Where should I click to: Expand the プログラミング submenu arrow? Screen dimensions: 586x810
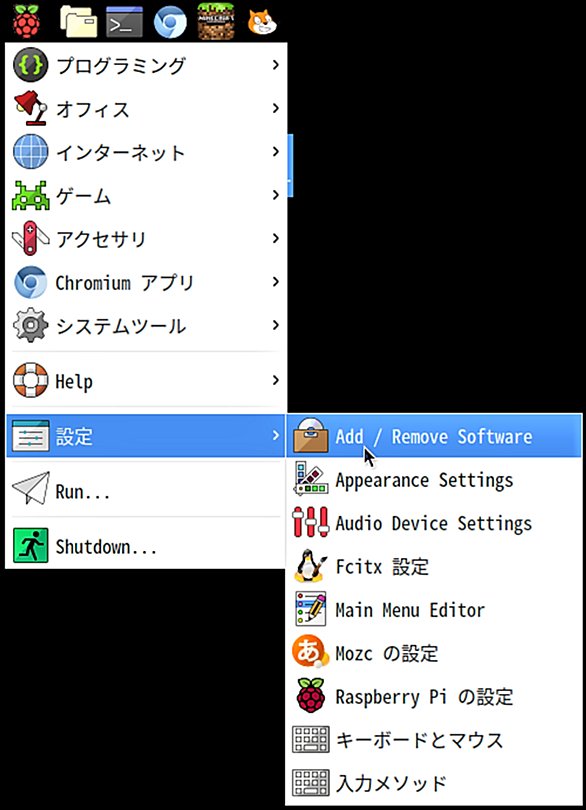(x=275, y=65)
